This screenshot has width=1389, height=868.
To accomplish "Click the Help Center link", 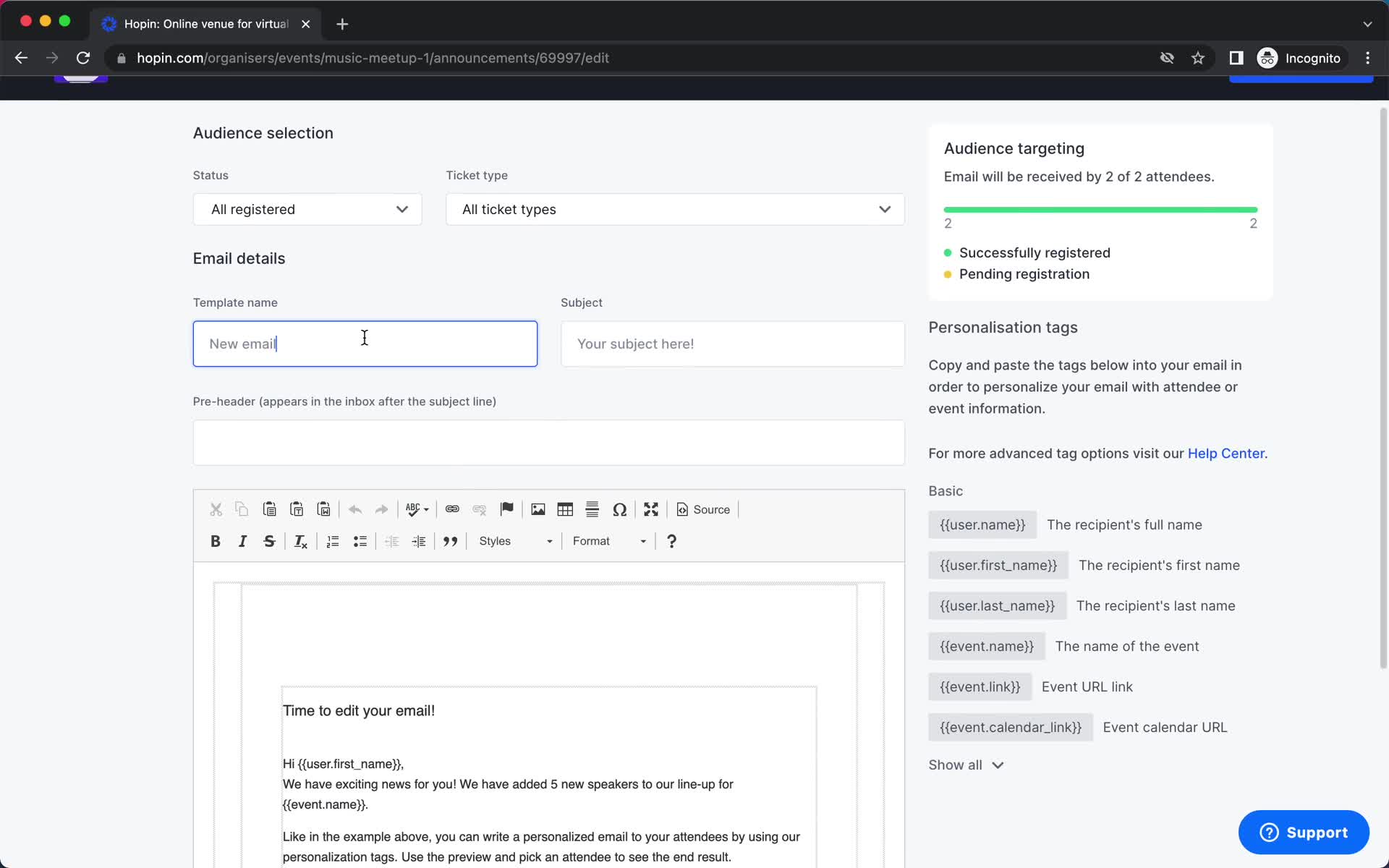I will (x=1225, y=453).
